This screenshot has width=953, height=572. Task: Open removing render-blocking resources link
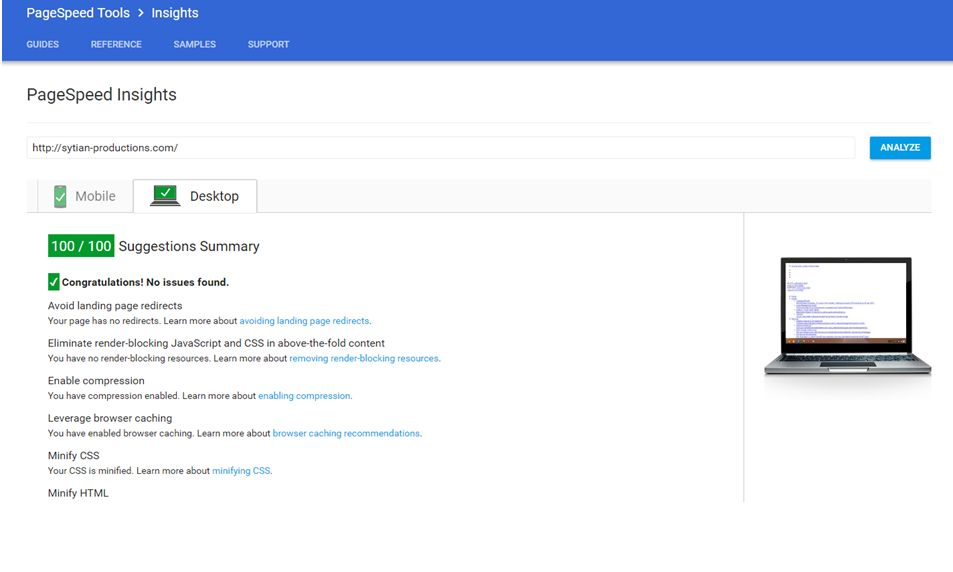tap(363, 359)
